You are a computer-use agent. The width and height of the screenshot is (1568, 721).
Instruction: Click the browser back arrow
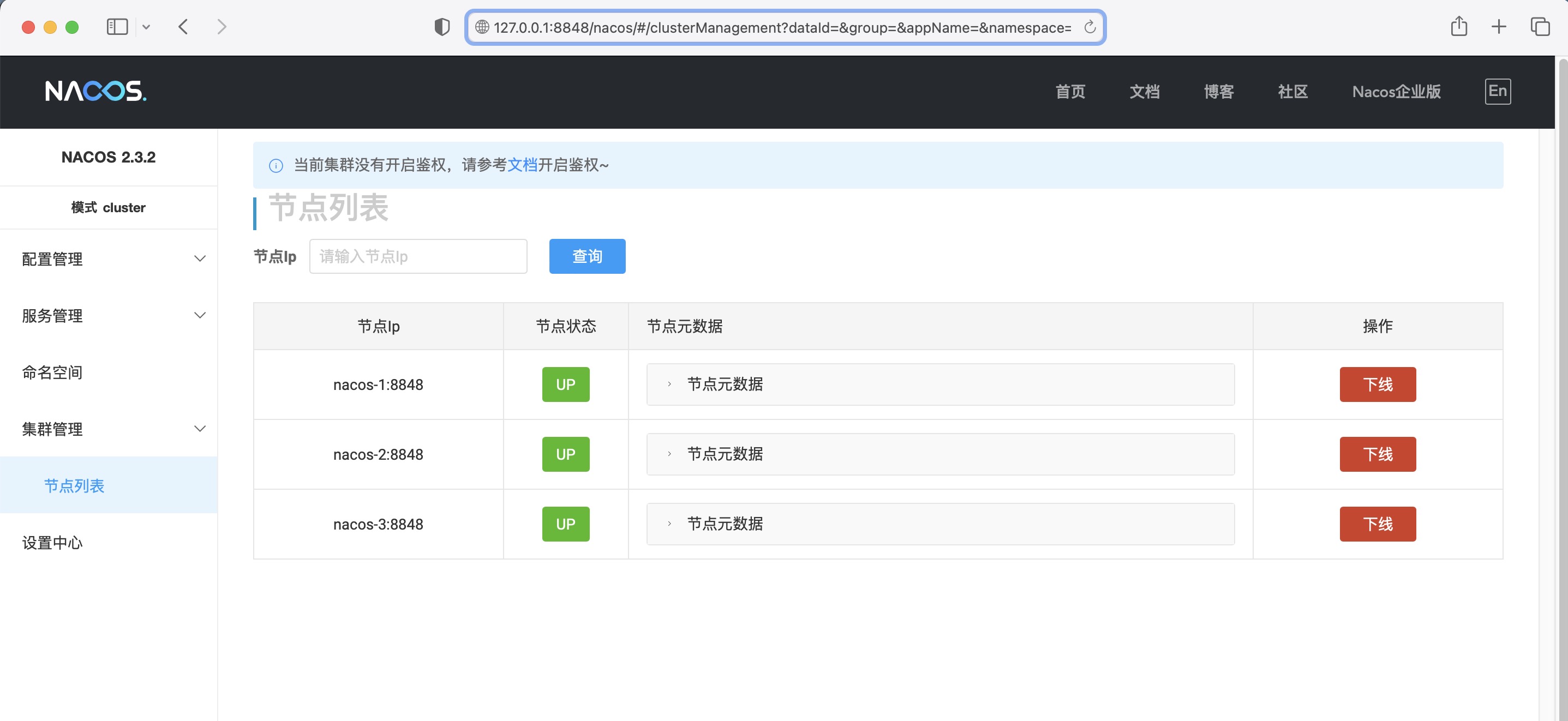coord(183,27)
